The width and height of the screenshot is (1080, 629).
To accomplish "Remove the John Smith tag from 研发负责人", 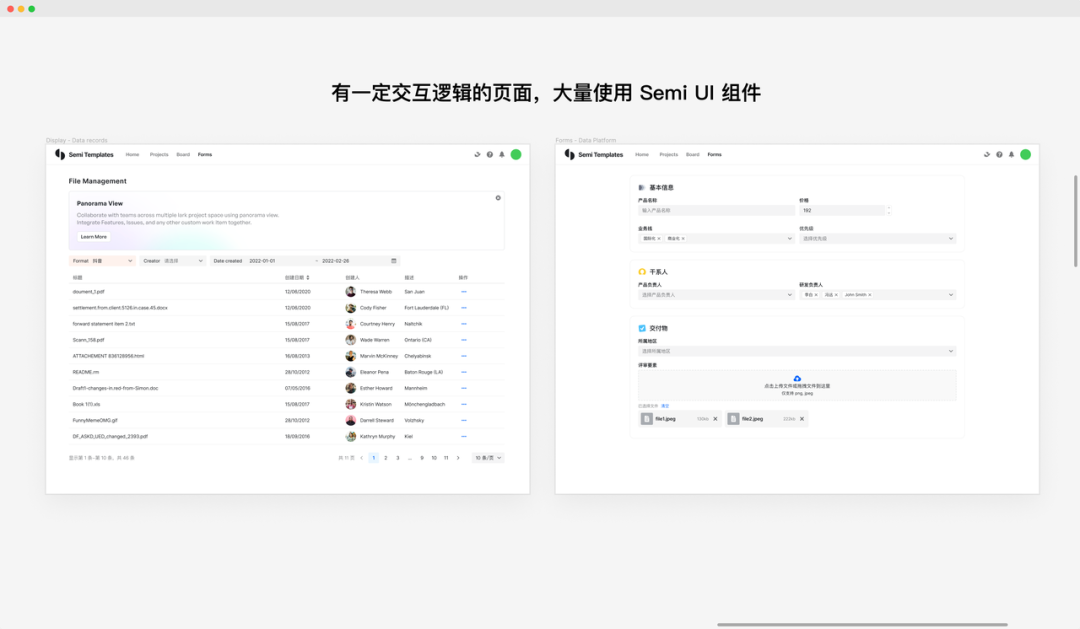I will pyautogui.click(x=869, y=295).
